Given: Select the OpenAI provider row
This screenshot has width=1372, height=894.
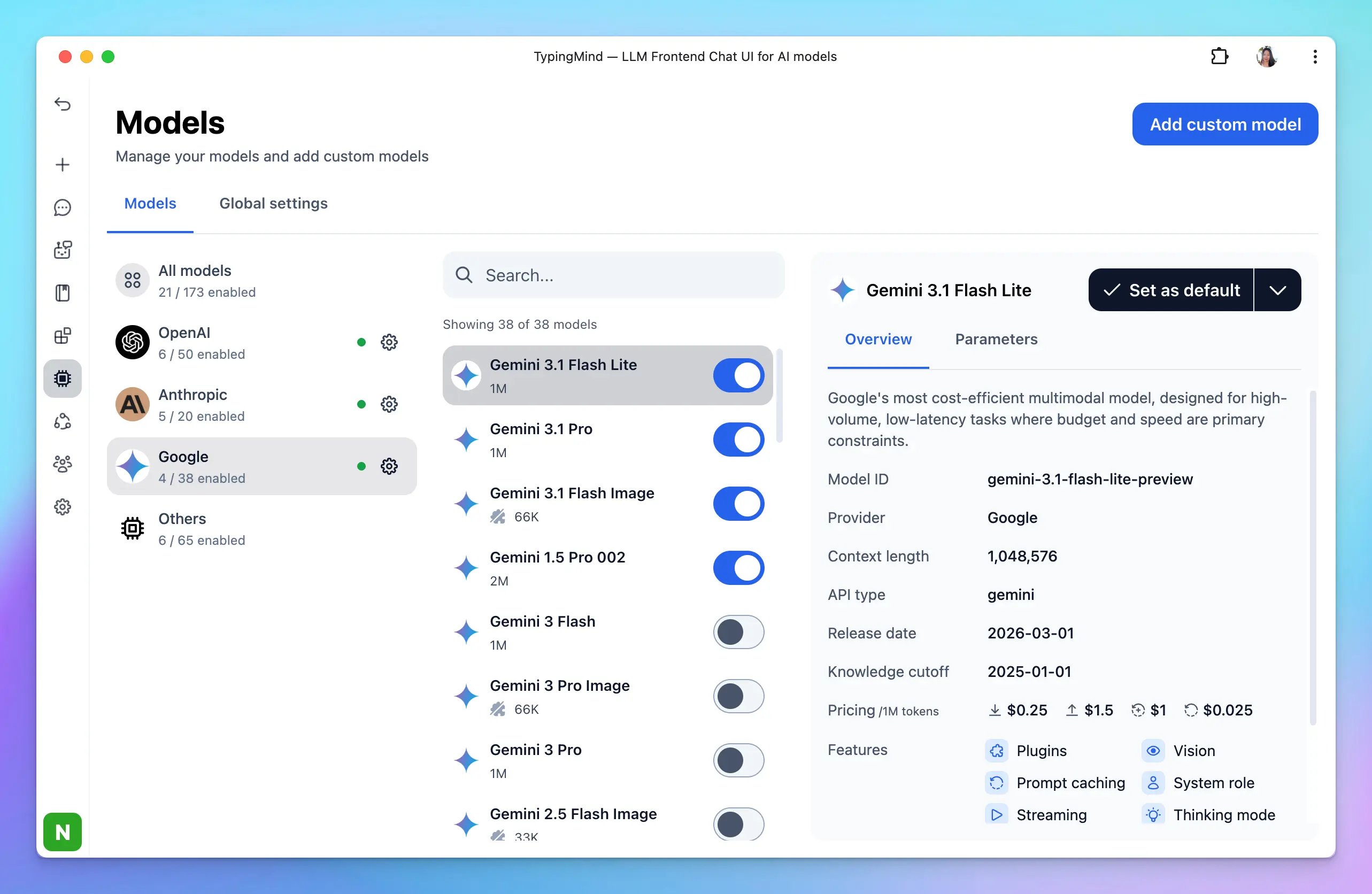Looking at the screenshot, I should coord(261,342).
